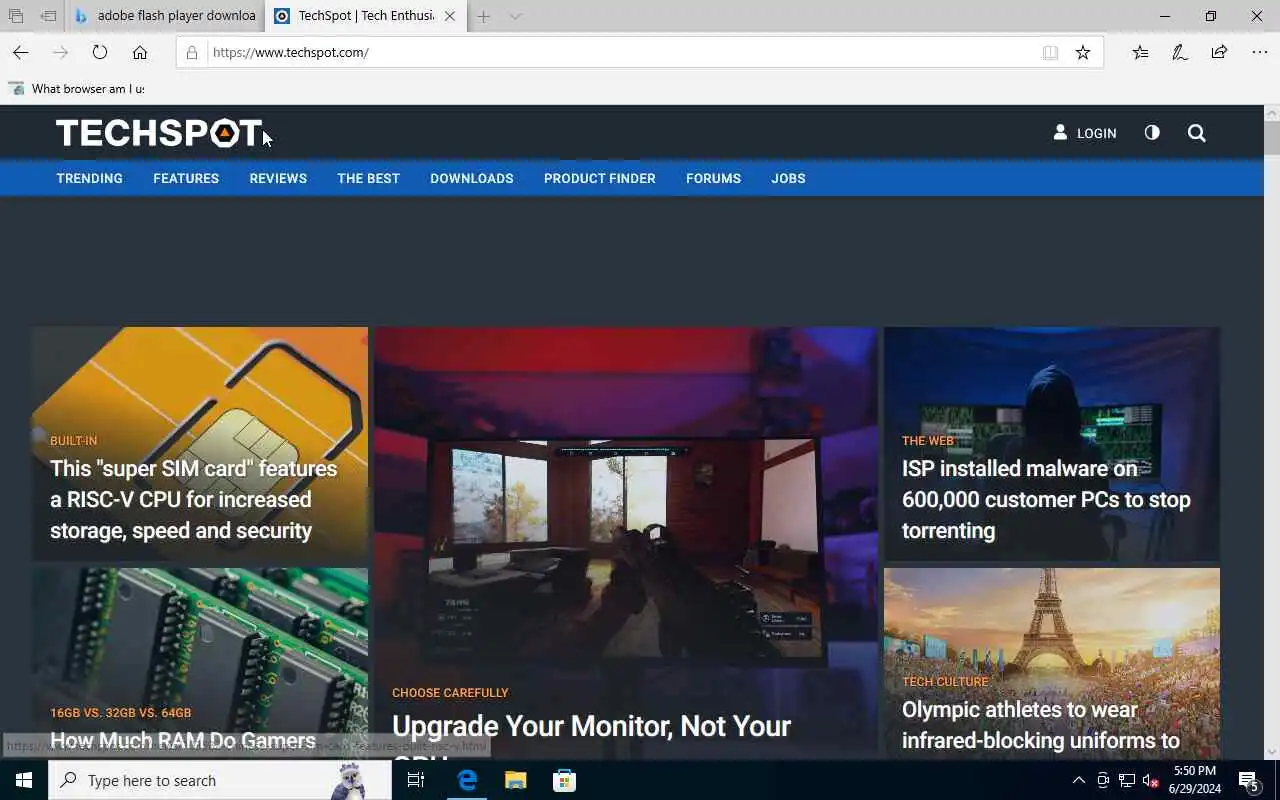Viewport: 1280px width, 800px height.
Task: Go to the browser Home page
Action: click(140, 52)
